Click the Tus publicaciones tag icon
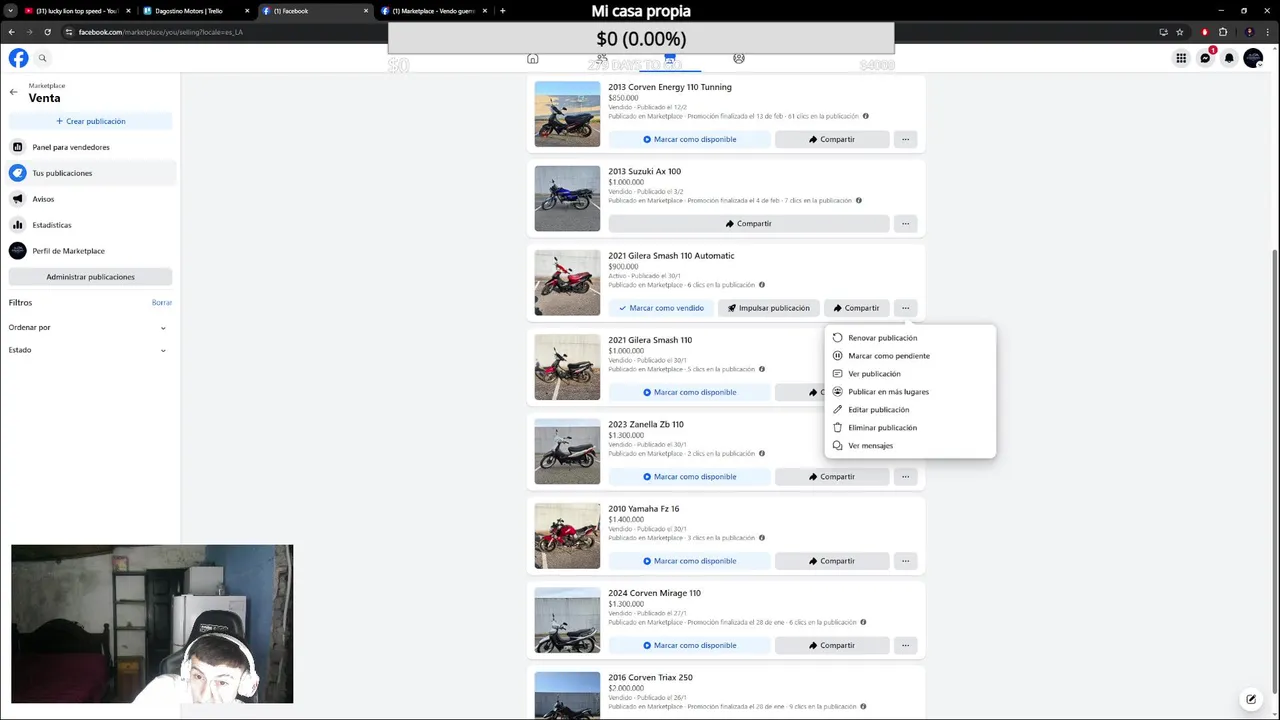 [x=18, y=173]
